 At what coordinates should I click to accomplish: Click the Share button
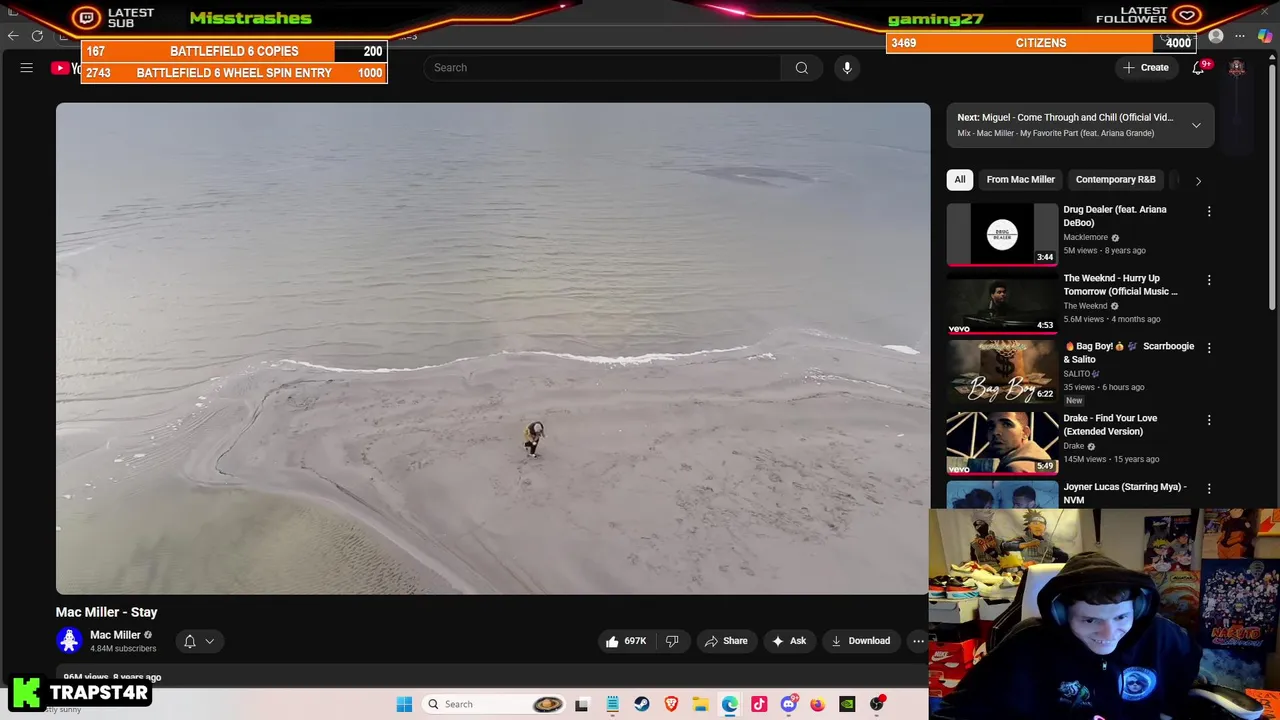pos(726,641)
